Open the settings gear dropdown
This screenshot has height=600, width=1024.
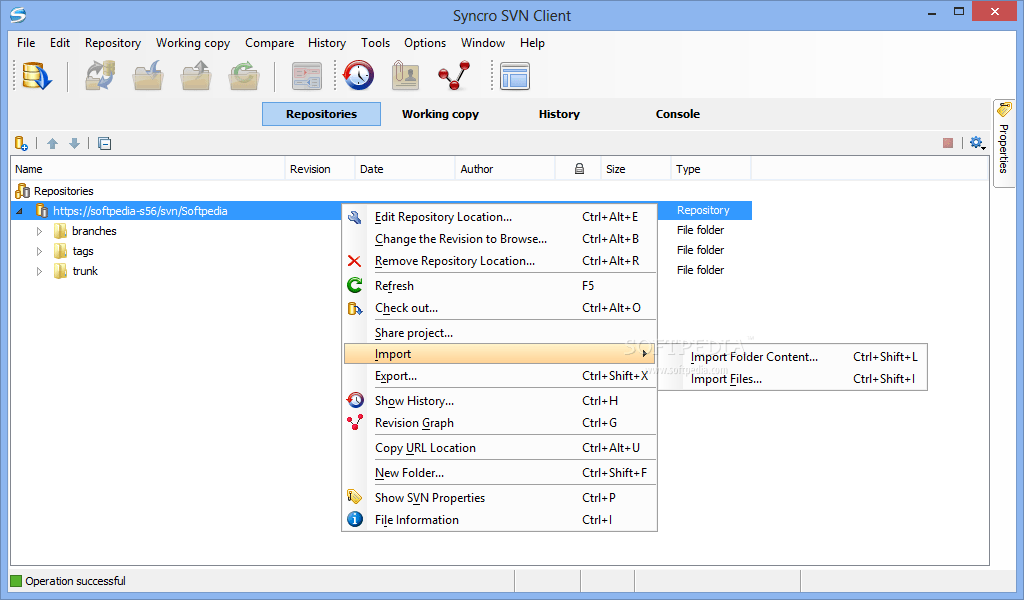pyautogui.click(x=977, y=143)
